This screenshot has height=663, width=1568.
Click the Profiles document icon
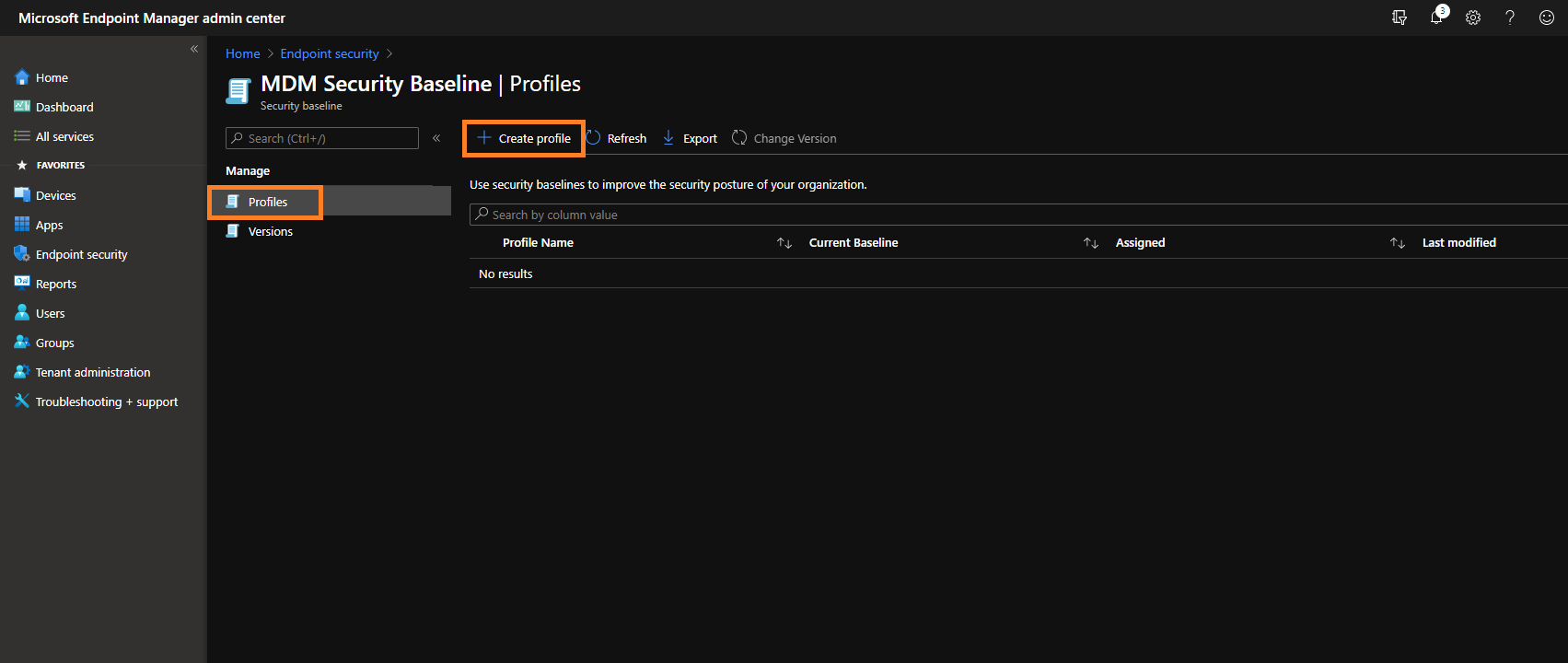[x=233, y=201]
